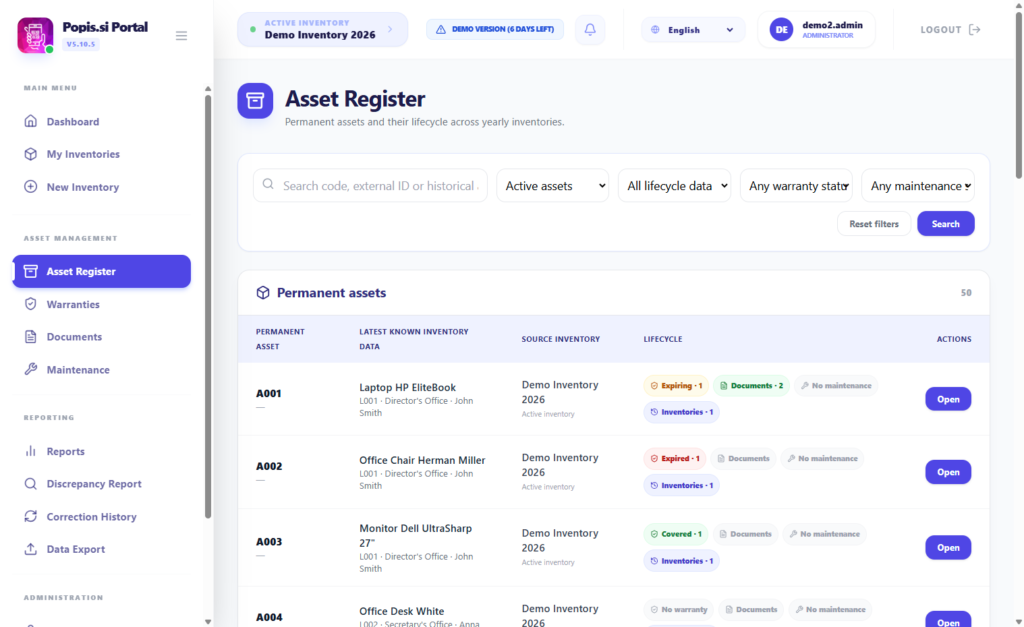1024x627 pixels.
Task: Click Demo Version 6 days left badge
Action: [495, 29]
